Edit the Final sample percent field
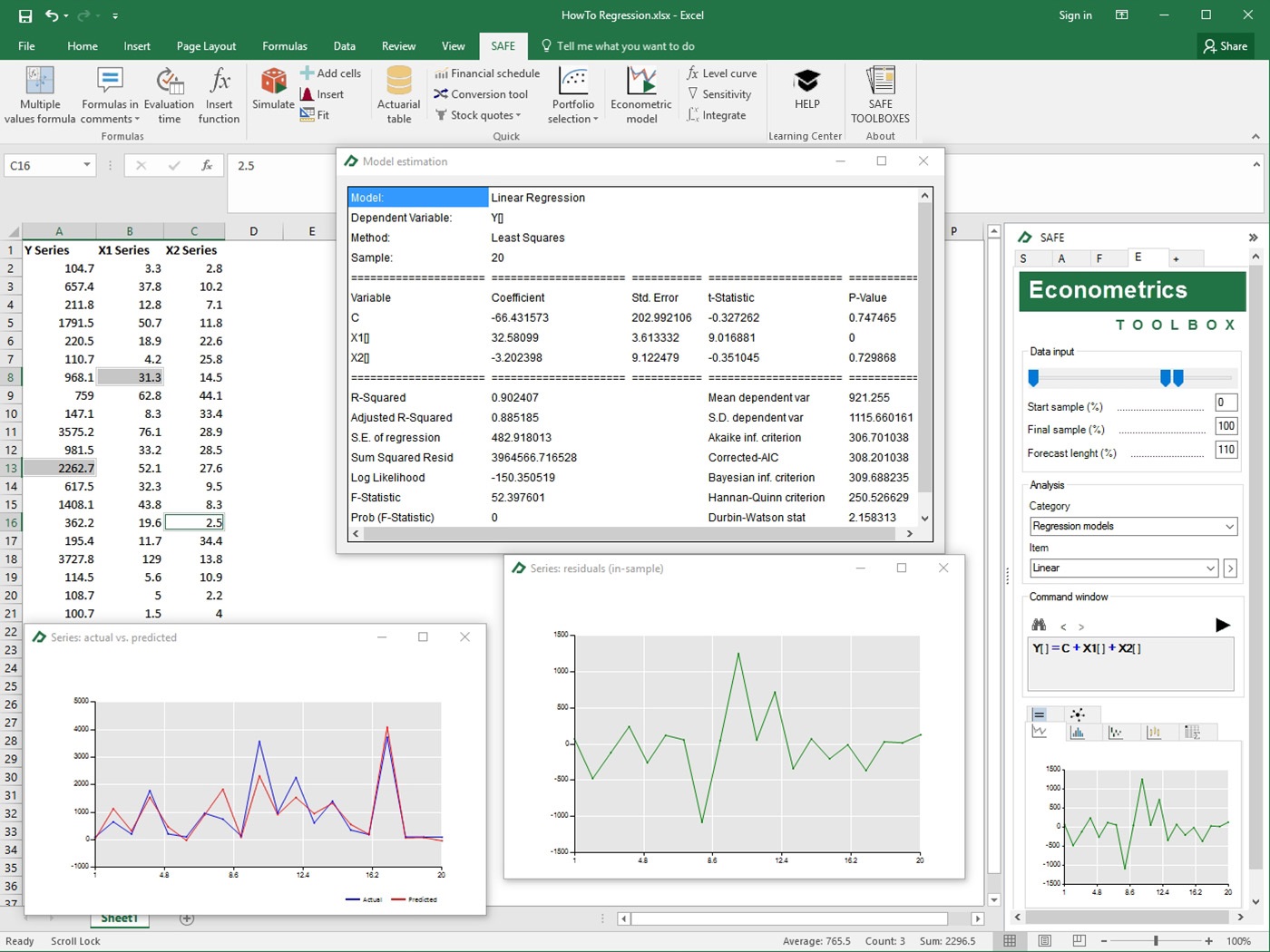This screenshot has height=952, width=1270. [1226, 426]
